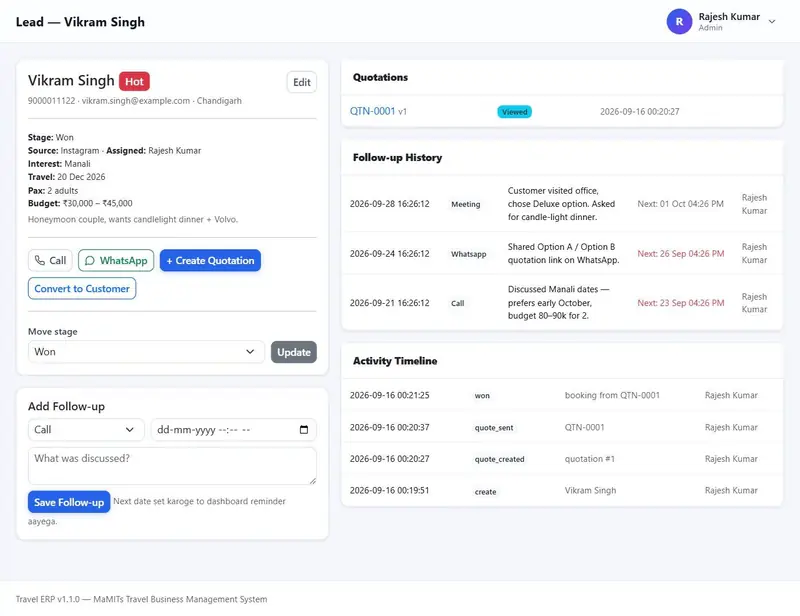This screenshot has height=616, width=800.
Task: Click the Travel ERP v1.1.0 footer text
Action: click(x=141, y=599)
